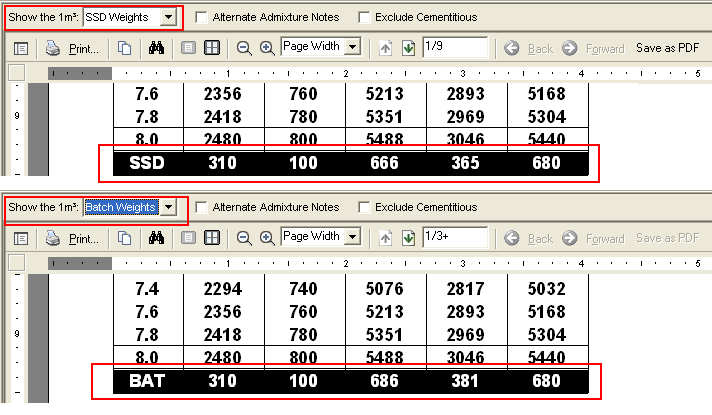Screen dimensions: 712x415
Task: Zoom in using the plus magnifier in the Batch Weights preview
Action: point(267,238)
